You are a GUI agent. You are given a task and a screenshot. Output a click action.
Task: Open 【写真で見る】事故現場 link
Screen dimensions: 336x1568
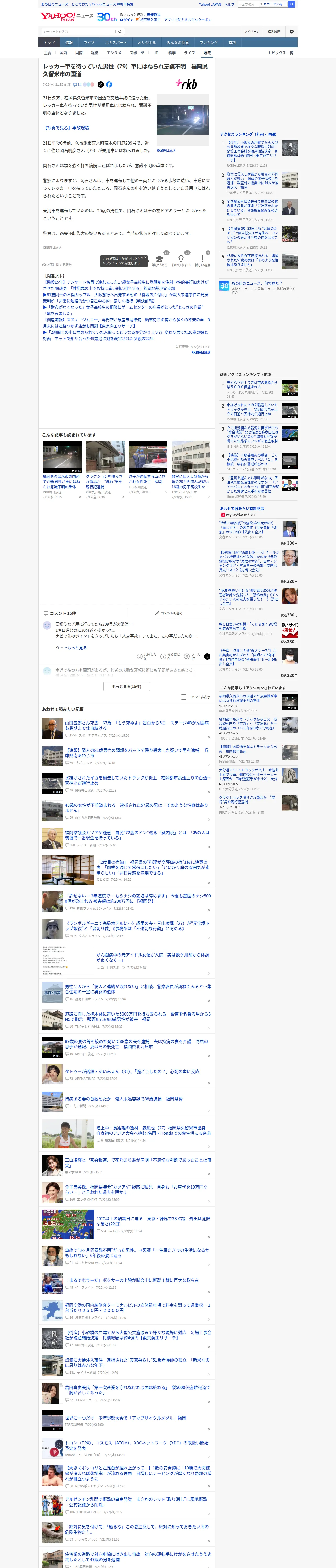(x=66, y=128)
